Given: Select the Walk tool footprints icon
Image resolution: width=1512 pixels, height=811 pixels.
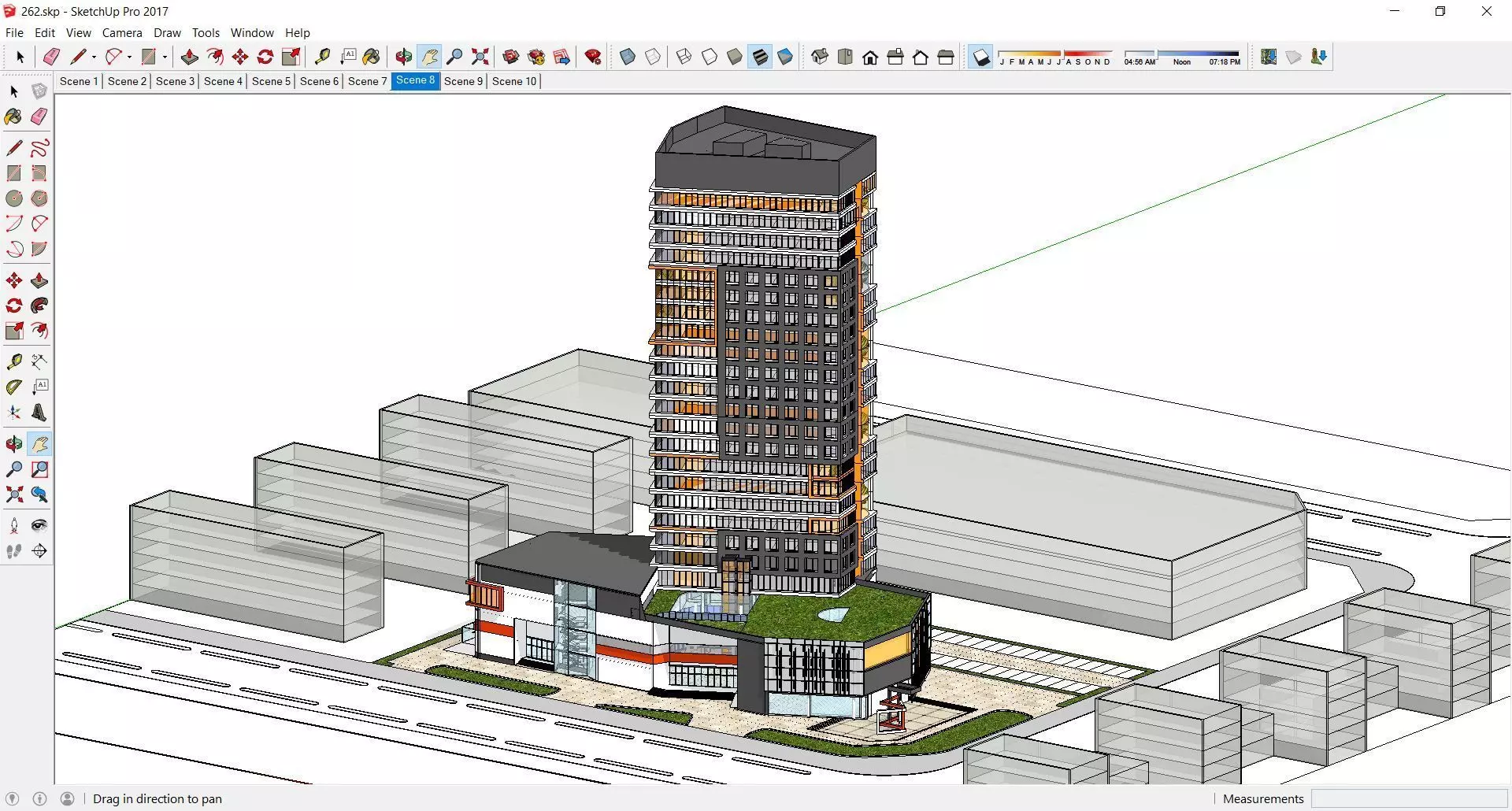Looking at the screenshot, I should click(14, 551).
